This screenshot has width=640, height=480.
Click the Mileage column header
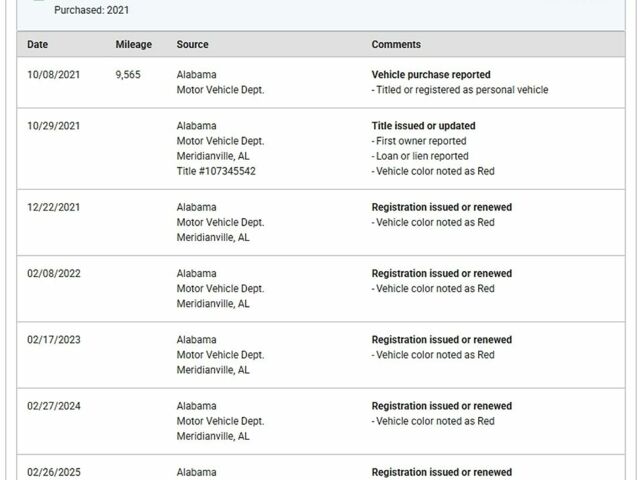[x=133, y=44]
